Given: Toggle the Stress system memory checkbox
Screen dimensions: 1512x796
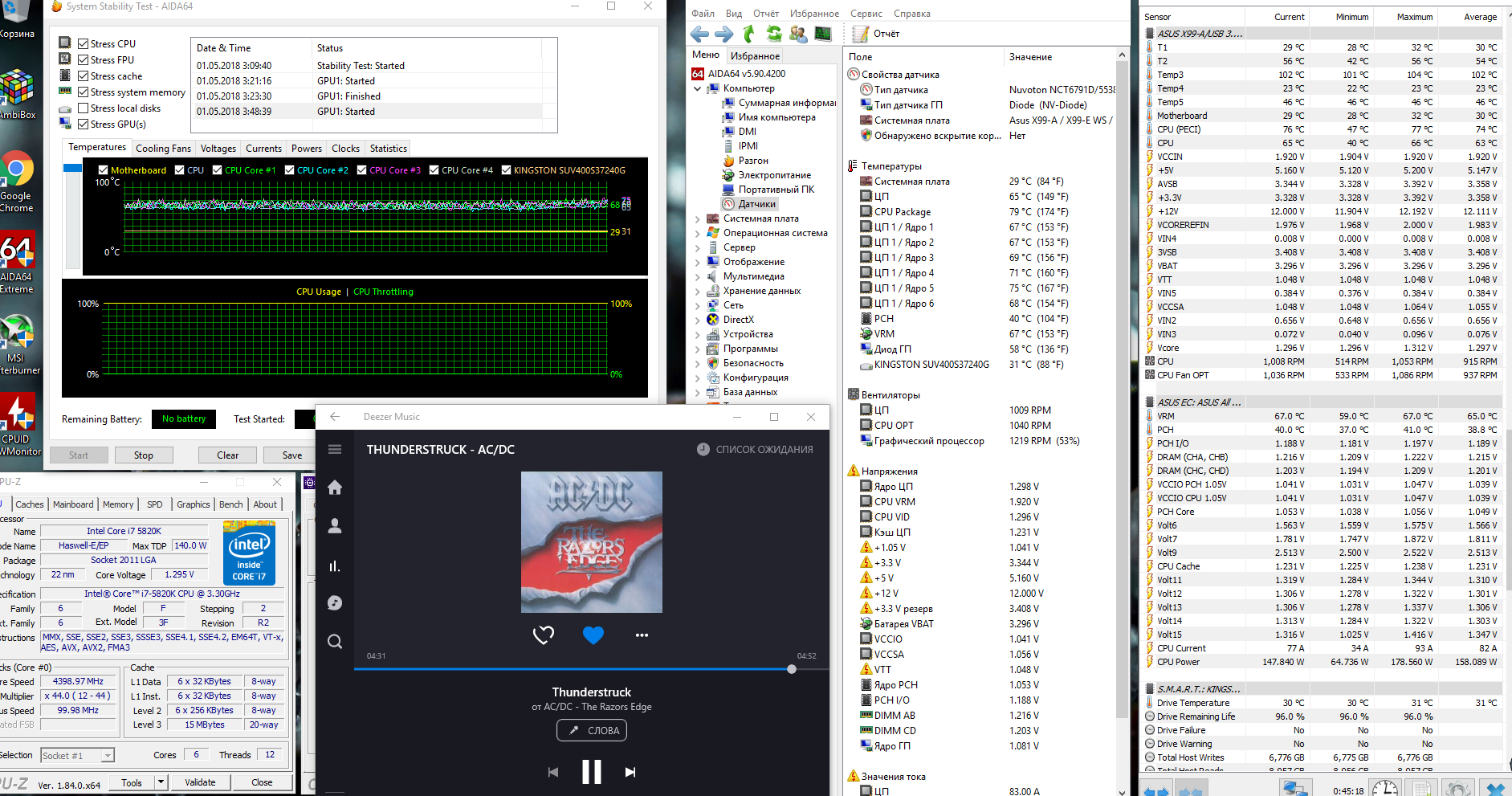Looking at the screenshot, I should 83,92.
